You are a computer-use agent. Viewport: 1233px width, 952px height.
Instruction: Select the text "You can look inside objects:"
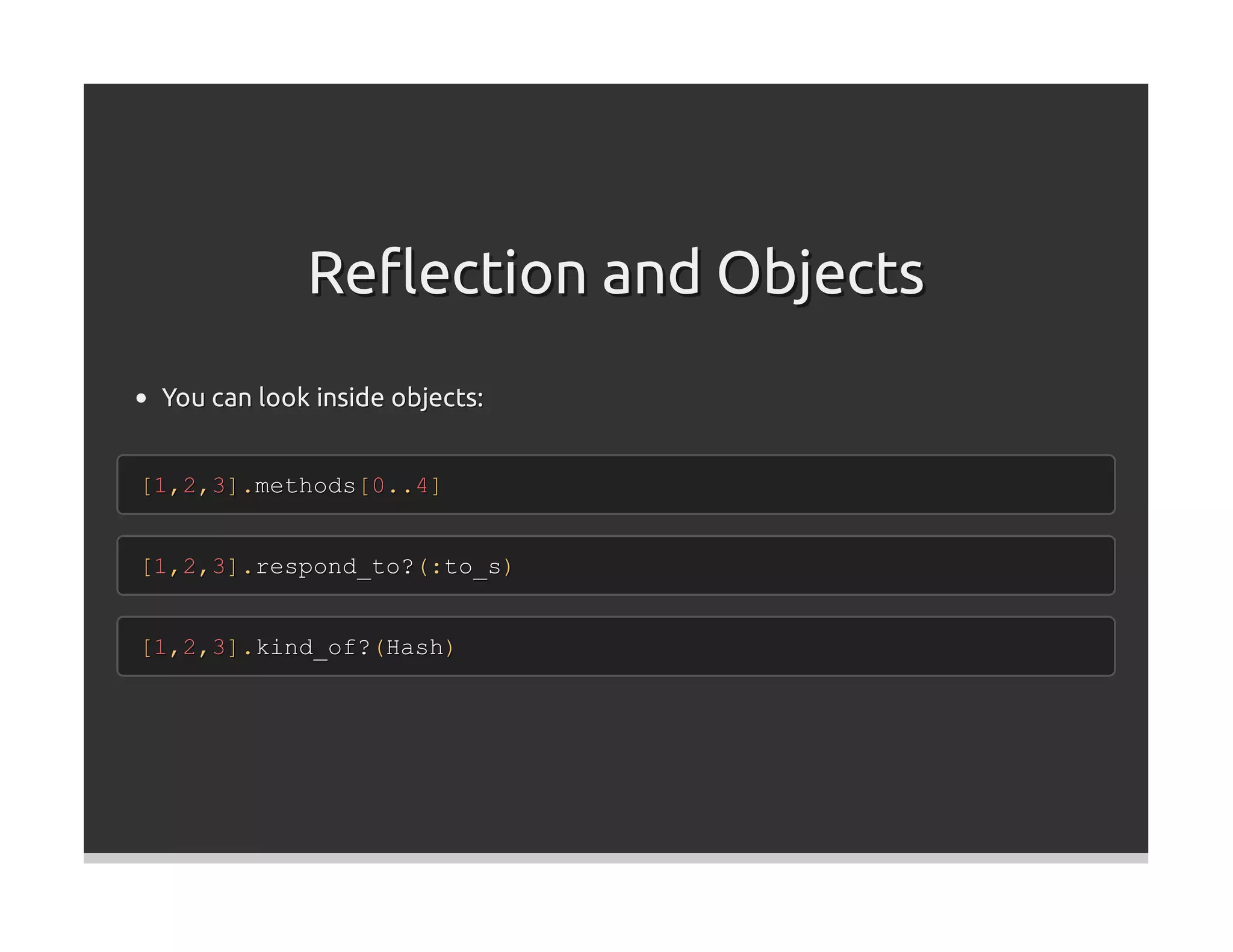tap(323, 398)
